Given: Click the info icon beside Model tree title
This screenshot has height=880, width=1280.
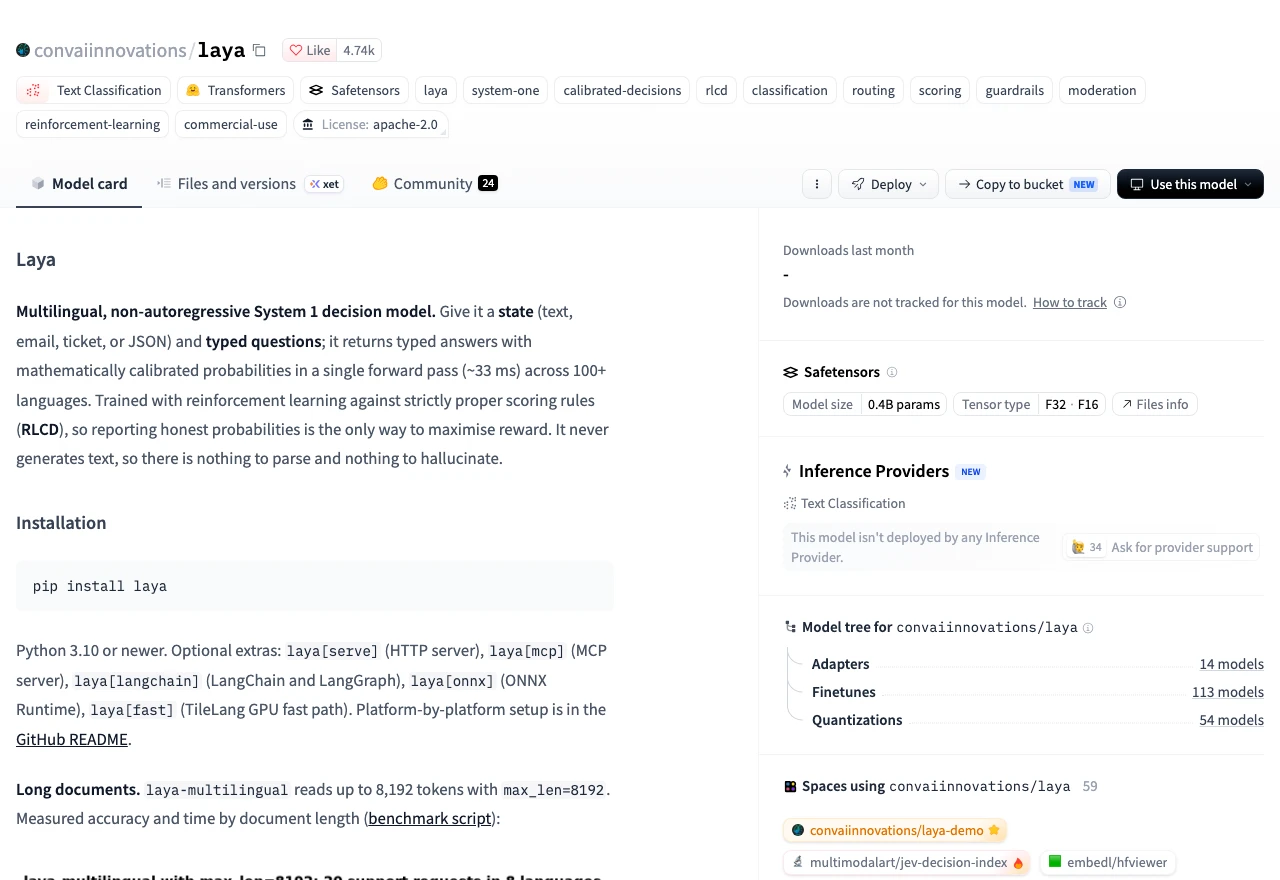Looking at the screenshot, I should click(1088, 628).
